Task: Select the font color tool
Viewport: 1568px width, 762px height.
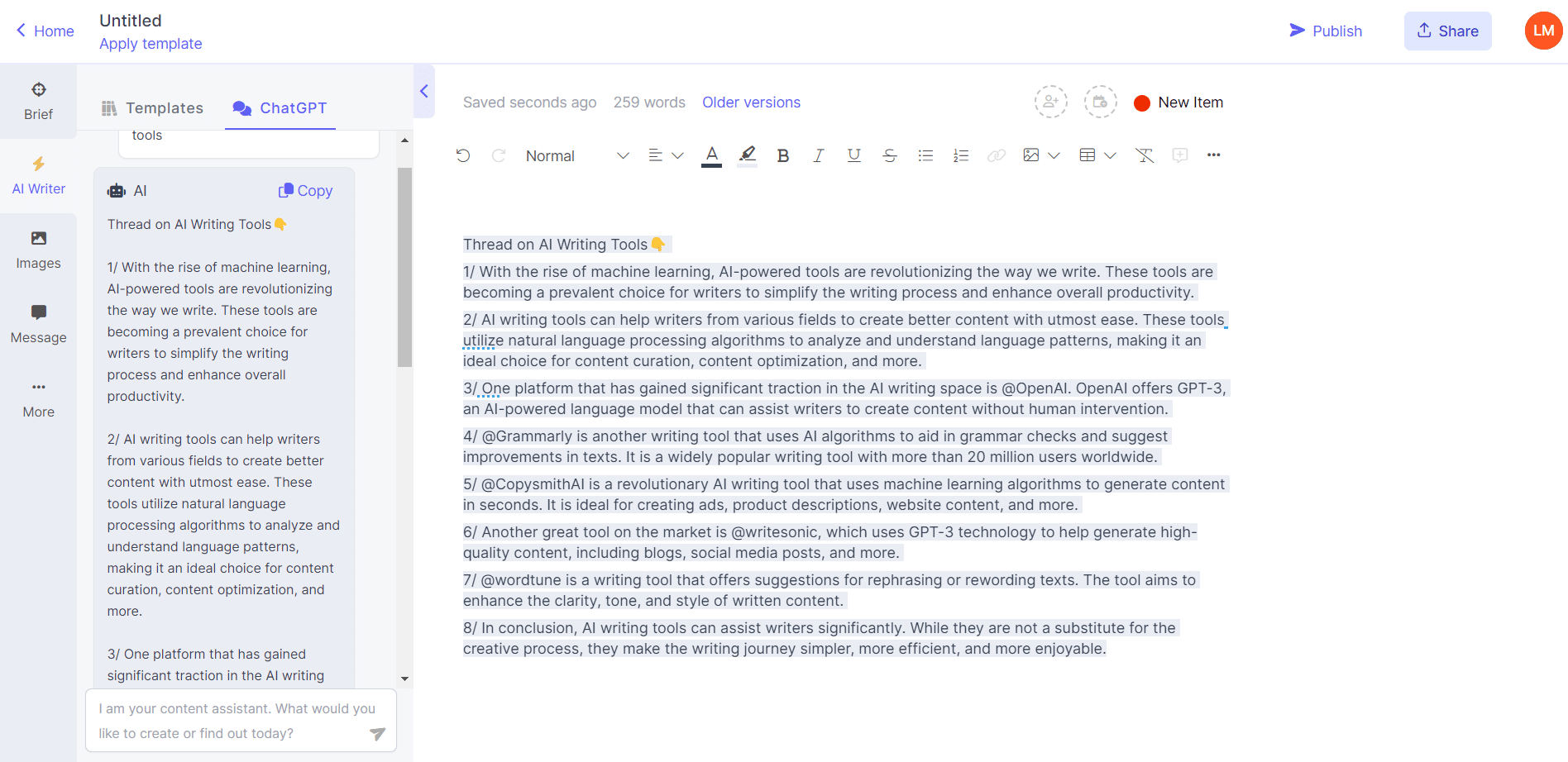Action: 711,155
